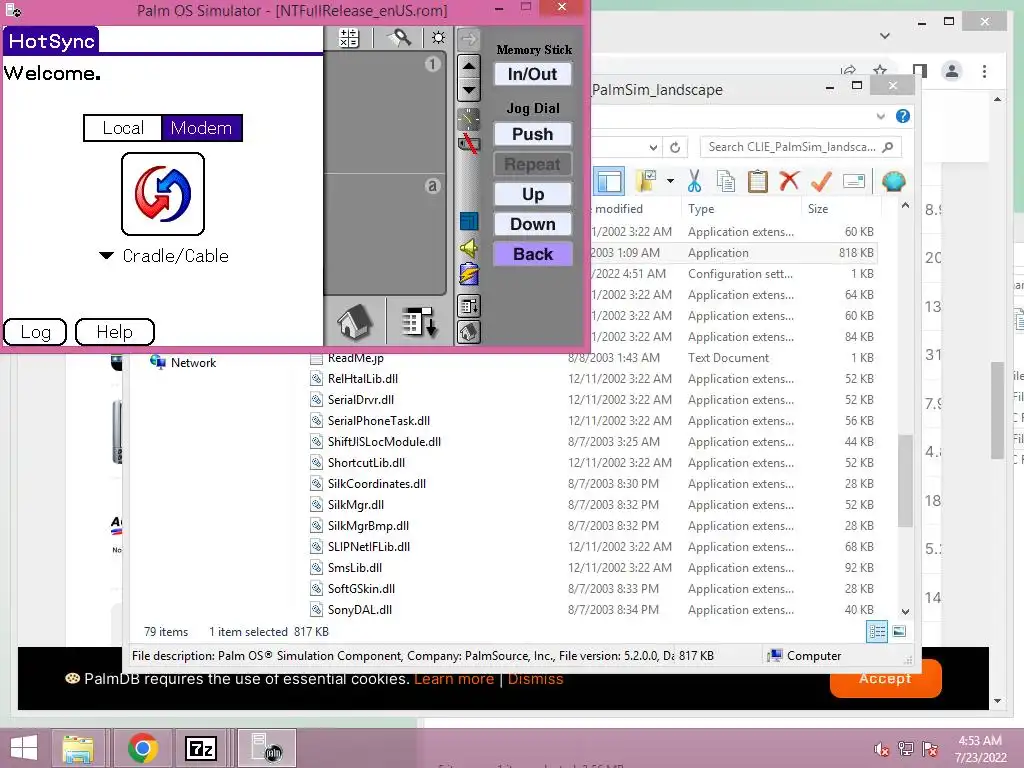This screenshot has height=768, width=1024.
Task: Click the Jog Dial Up button
Action: 532,194
